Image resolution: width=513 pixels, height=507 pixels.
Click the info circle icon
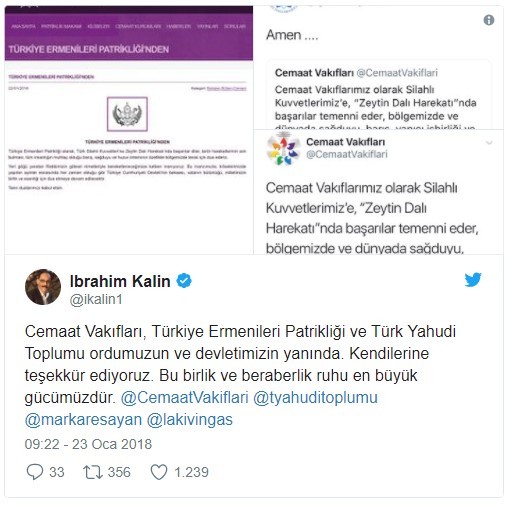[x=489, y=20]
